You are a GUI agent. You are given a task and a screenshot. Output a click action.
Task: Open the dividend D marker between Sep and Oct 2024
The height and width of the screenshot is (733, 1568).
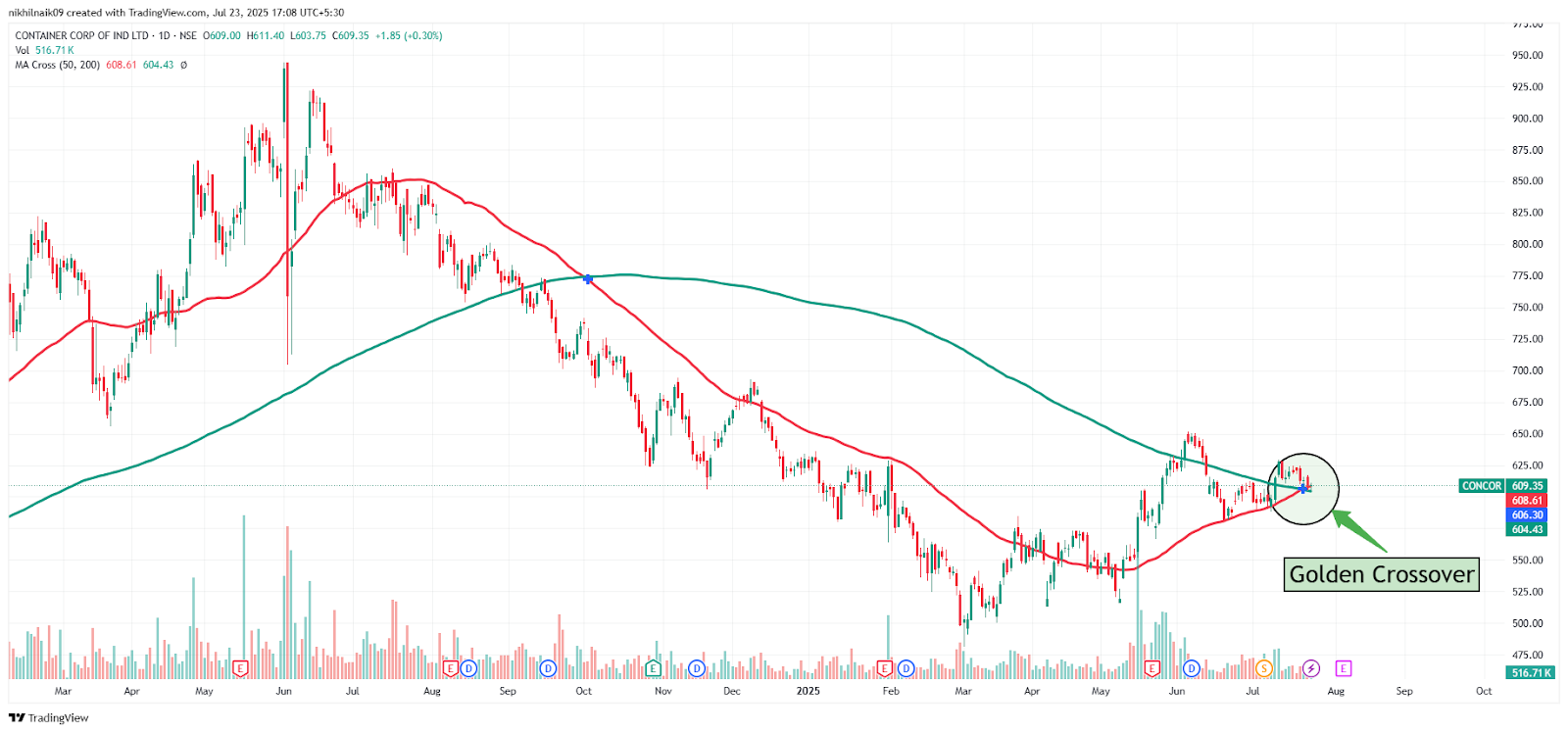(548, 668)
